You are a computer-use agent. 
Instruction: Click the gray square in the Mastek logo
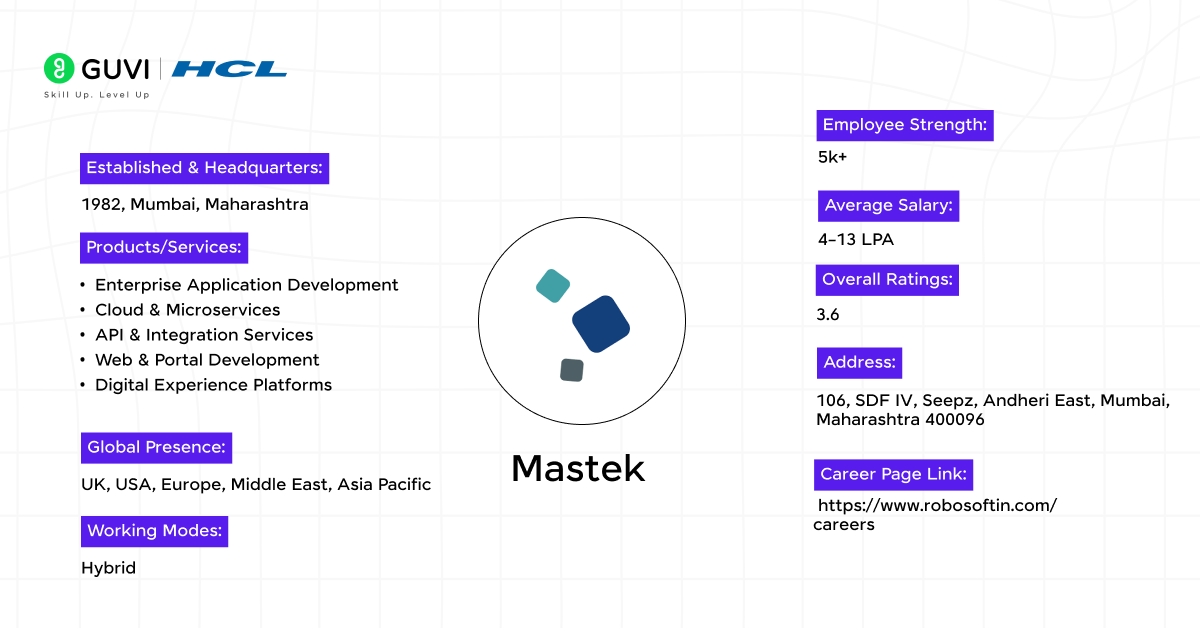tap(569, 371)
